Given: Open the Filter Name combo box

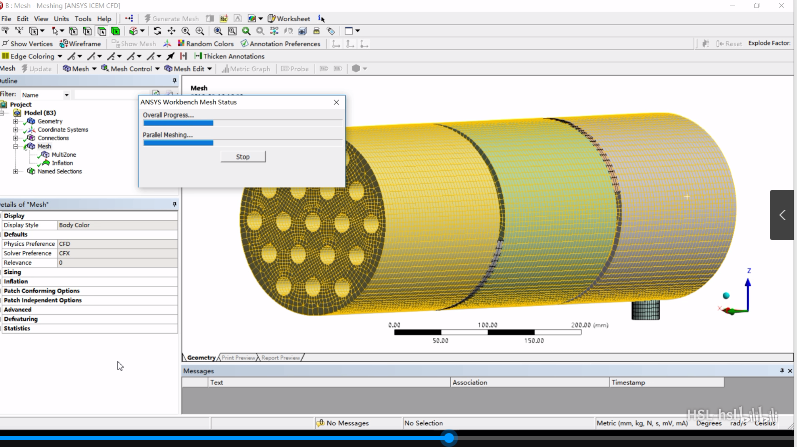Looking at the screenshot, I should (x=45, y=95).
